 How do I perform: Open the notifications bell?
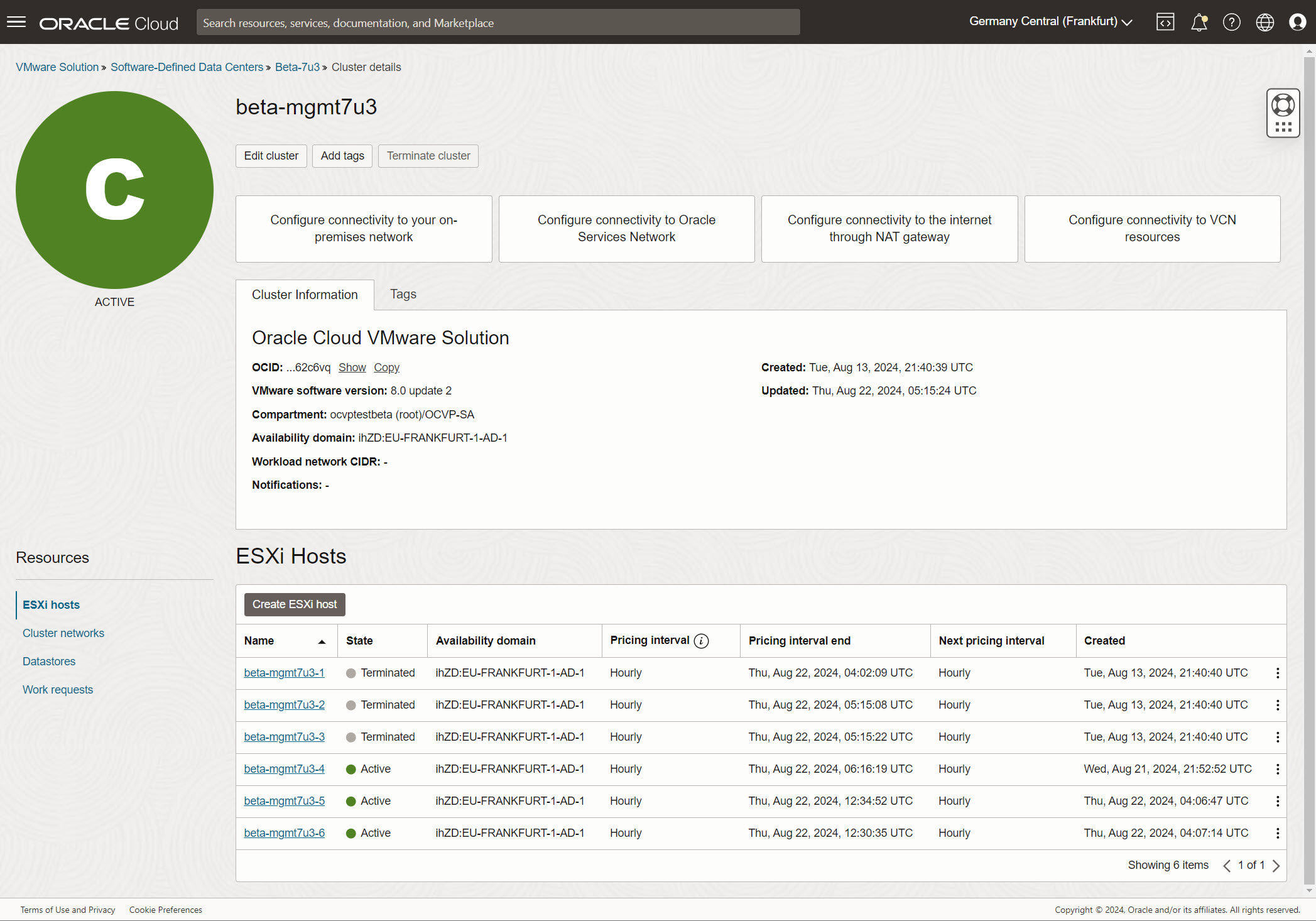click(x=1199, y=23)
